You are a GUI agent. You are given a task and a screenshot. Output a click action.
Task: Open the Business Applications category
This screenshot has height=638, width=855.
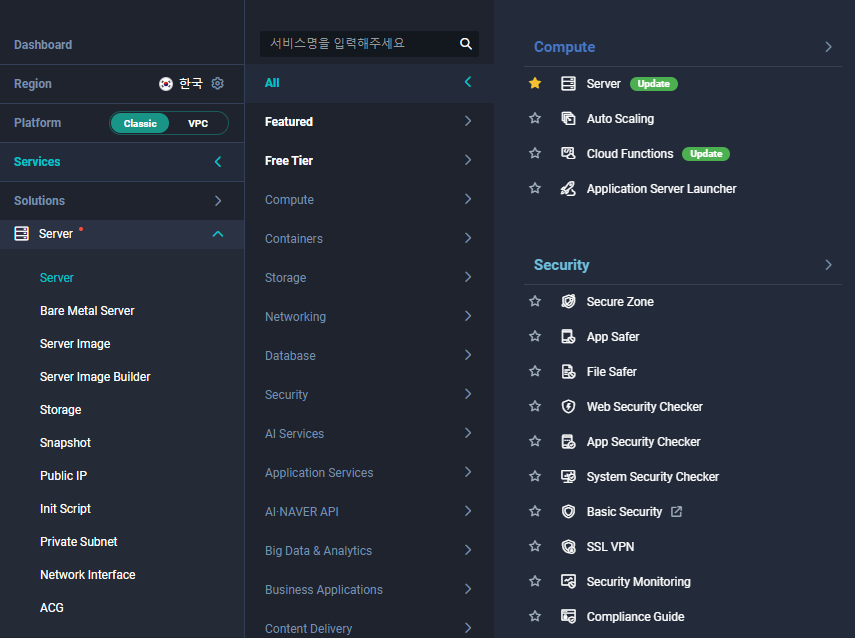pyautogui.click(x=369, y=589)
